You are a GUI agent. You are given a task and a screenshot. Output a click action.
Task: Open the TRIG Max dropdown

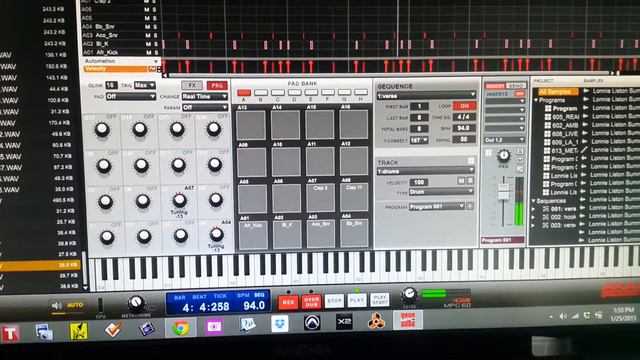point(145,85)
